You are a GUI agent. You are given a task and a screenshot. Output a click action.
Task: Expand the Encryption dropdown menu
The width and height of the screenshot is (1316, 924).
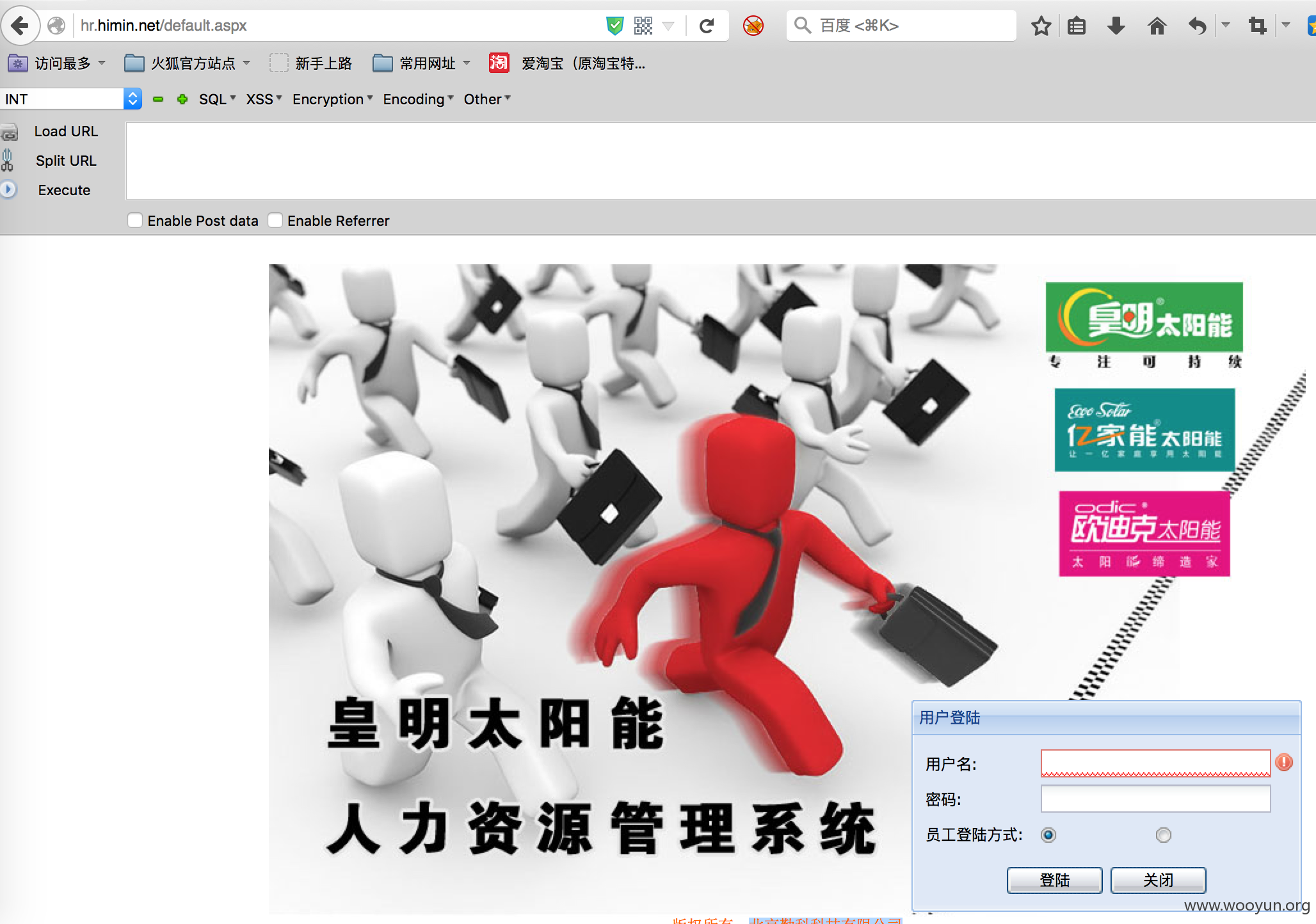click(x=333, y=99)
